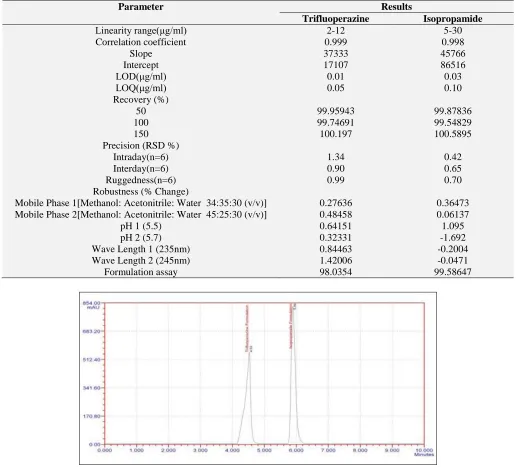This screenshot has width=516, height=467.
Task: Select the assay value "98.0354"
Action: 336,272
